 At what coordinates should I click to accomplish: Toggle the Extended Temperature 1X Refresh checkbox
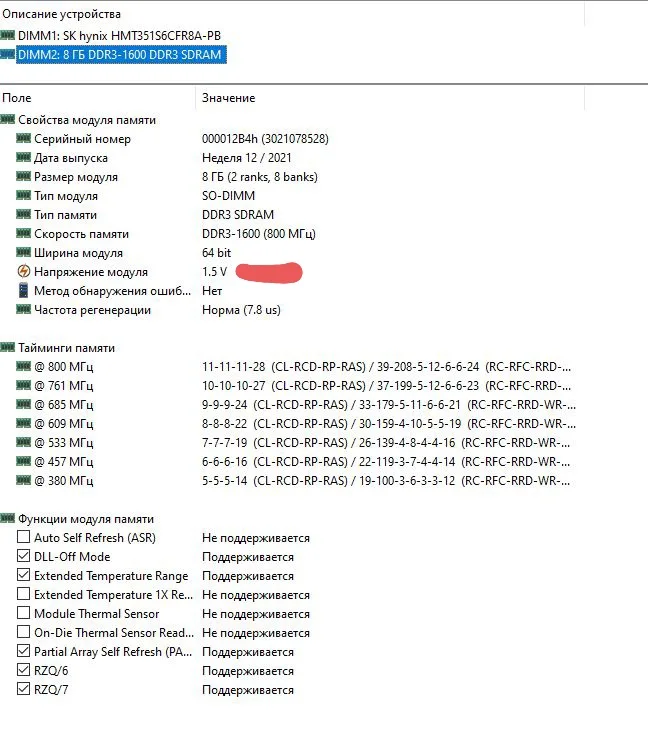point(23,594)
